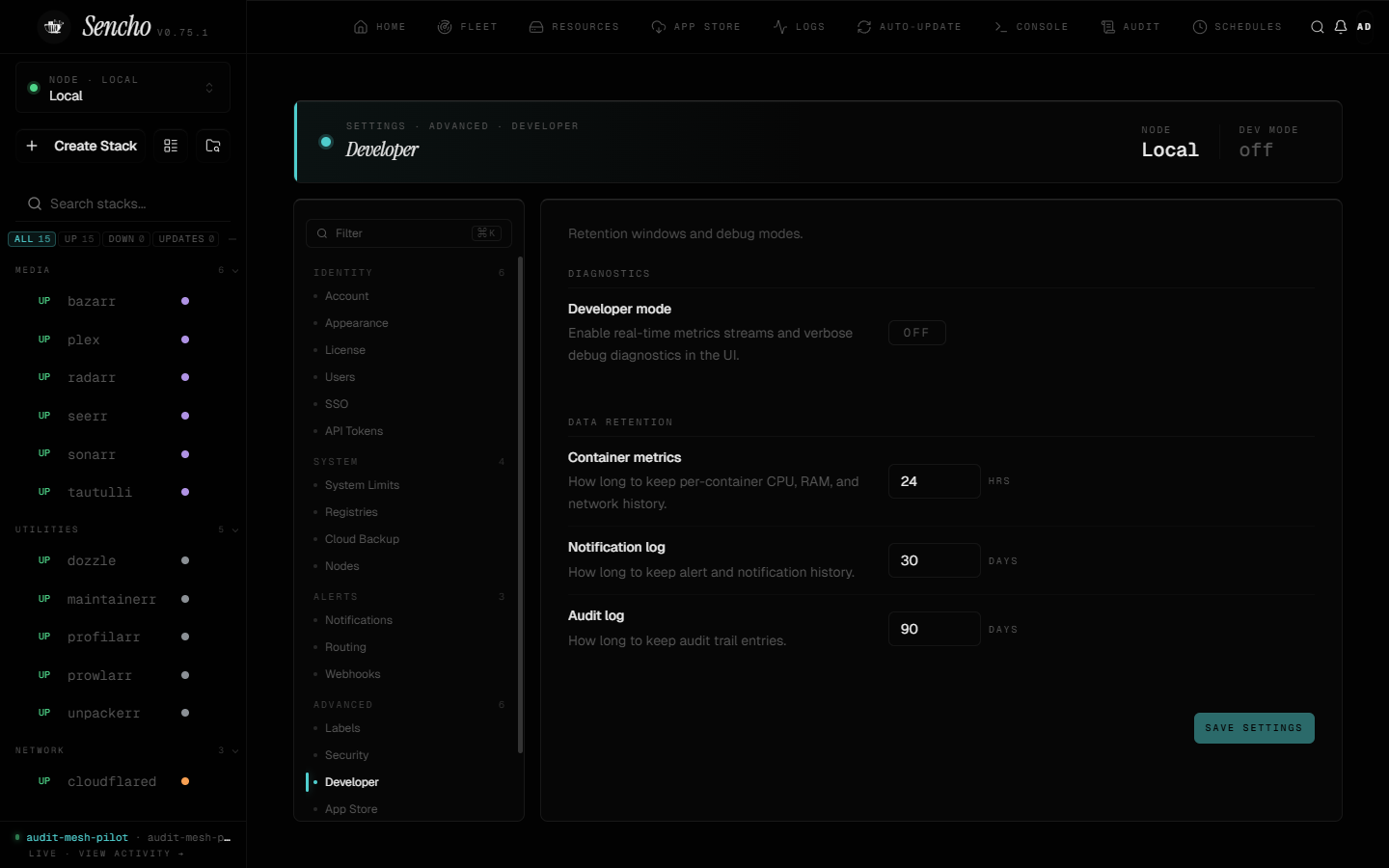Click the Search stacks input
Image resolution: width=1389 pixels, height=868 pixels.
tap(123, 203)
